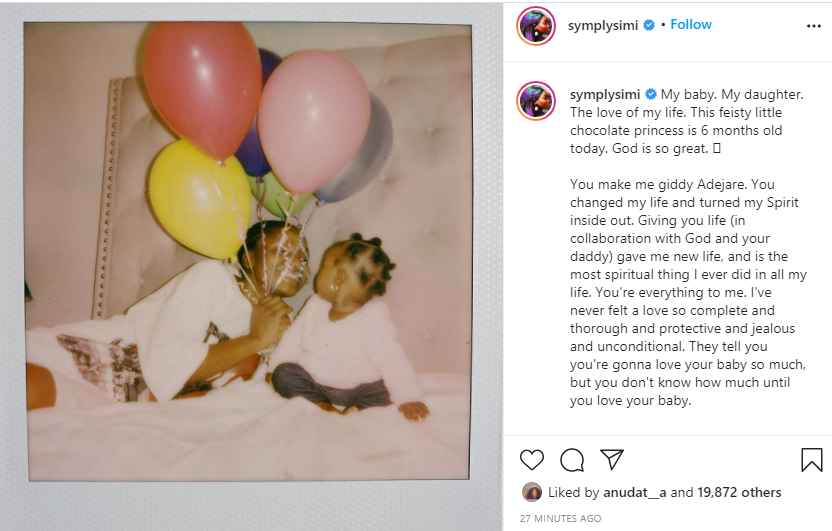The width and height of the screenshot is (832, 531).
Task: Click verified badge beside caption username
Action: (651, 94)
